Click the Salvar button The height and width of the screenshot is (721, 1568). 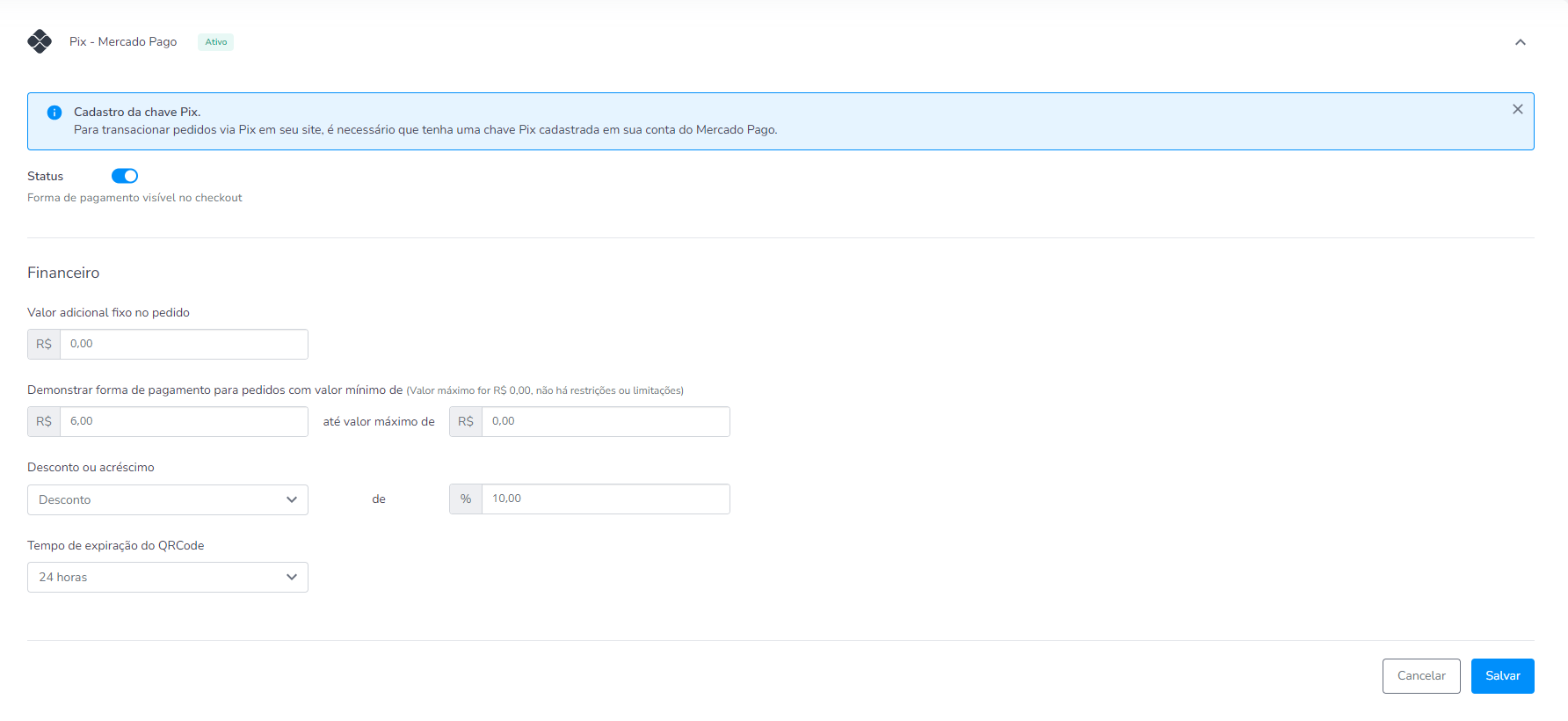pyautogui.click(x=1502, y=676)
